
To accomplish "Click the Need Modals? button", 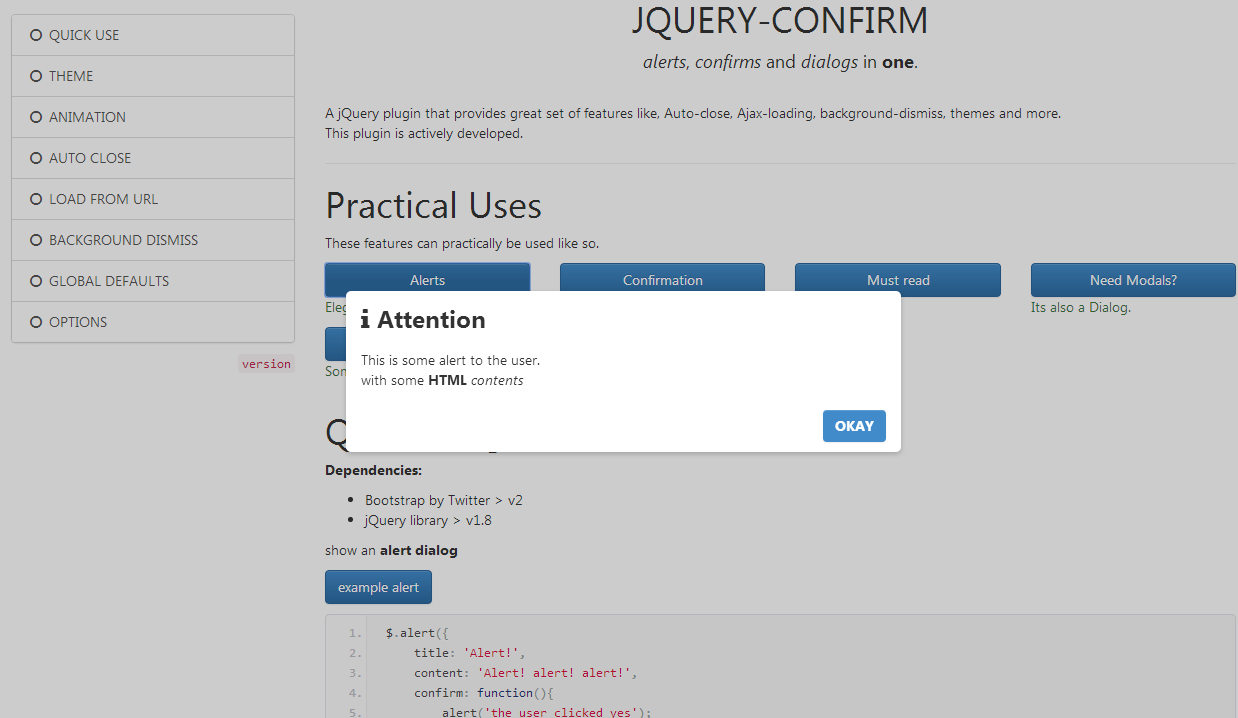I will (x=1133, y=280).
